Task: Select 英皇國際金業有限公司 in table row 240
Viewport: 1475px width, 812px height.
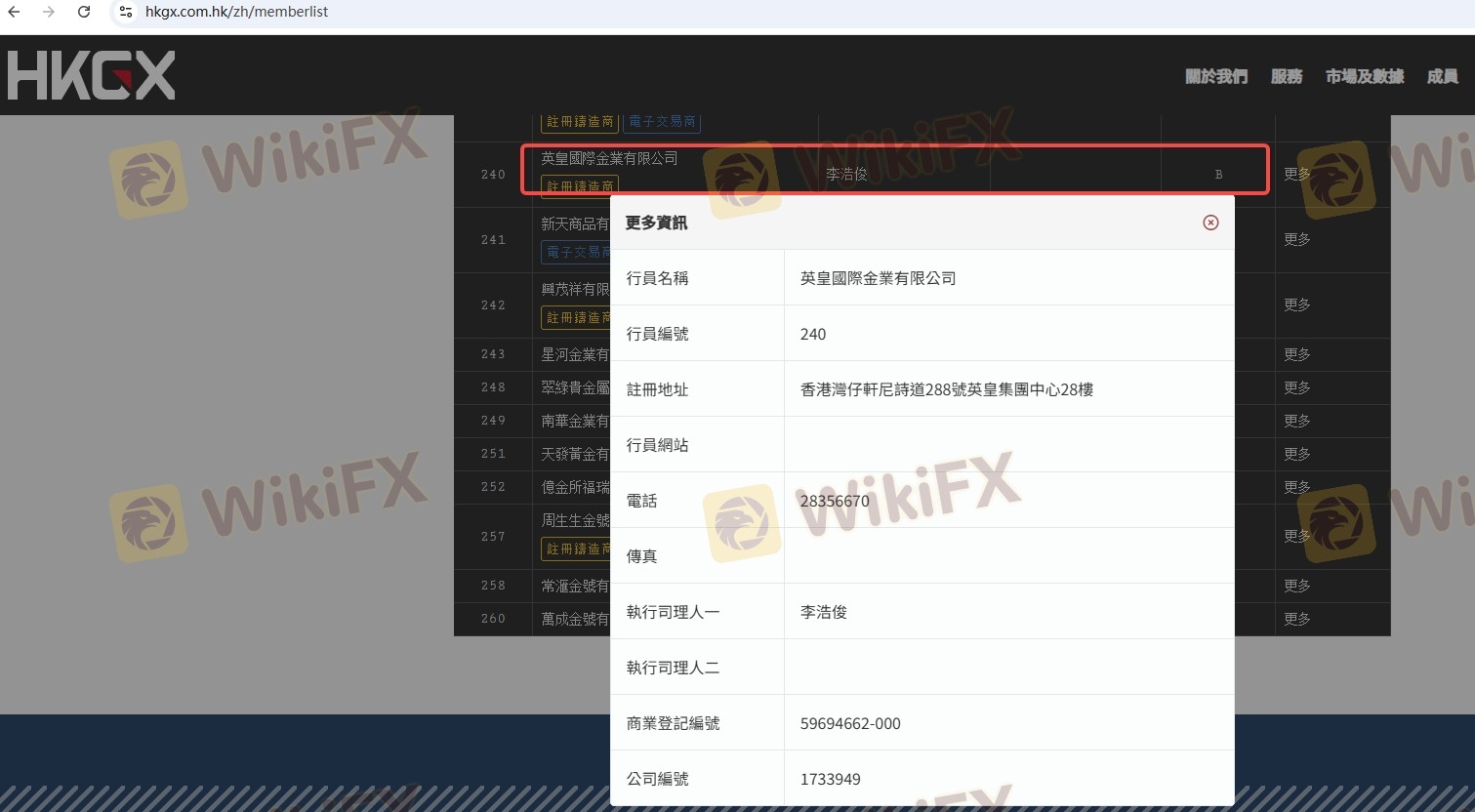Action: pyautogui.click(x=609, y=158)
